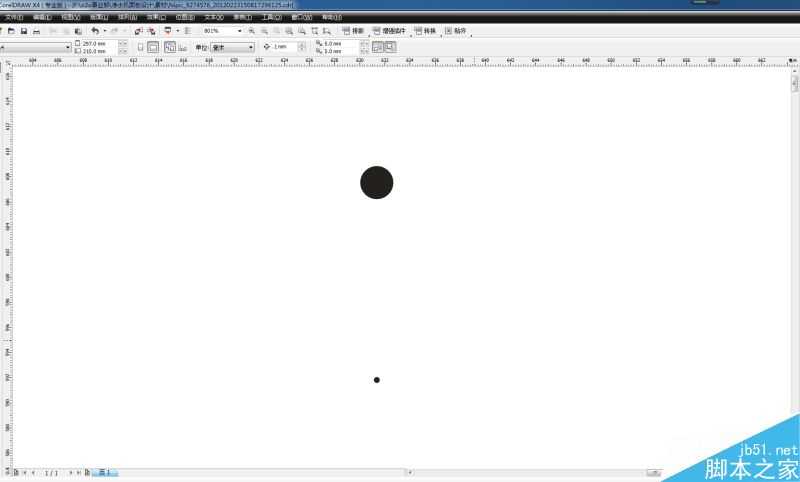The image size is (800, 482).
Task: Open the 801% zoom level dropdown
Action: pos(222,31)
